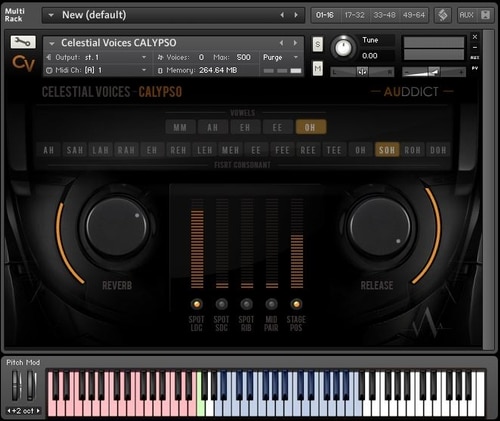
Task: Select the EH vowel button in Vowels row
Action: click(x=245, y=127)
